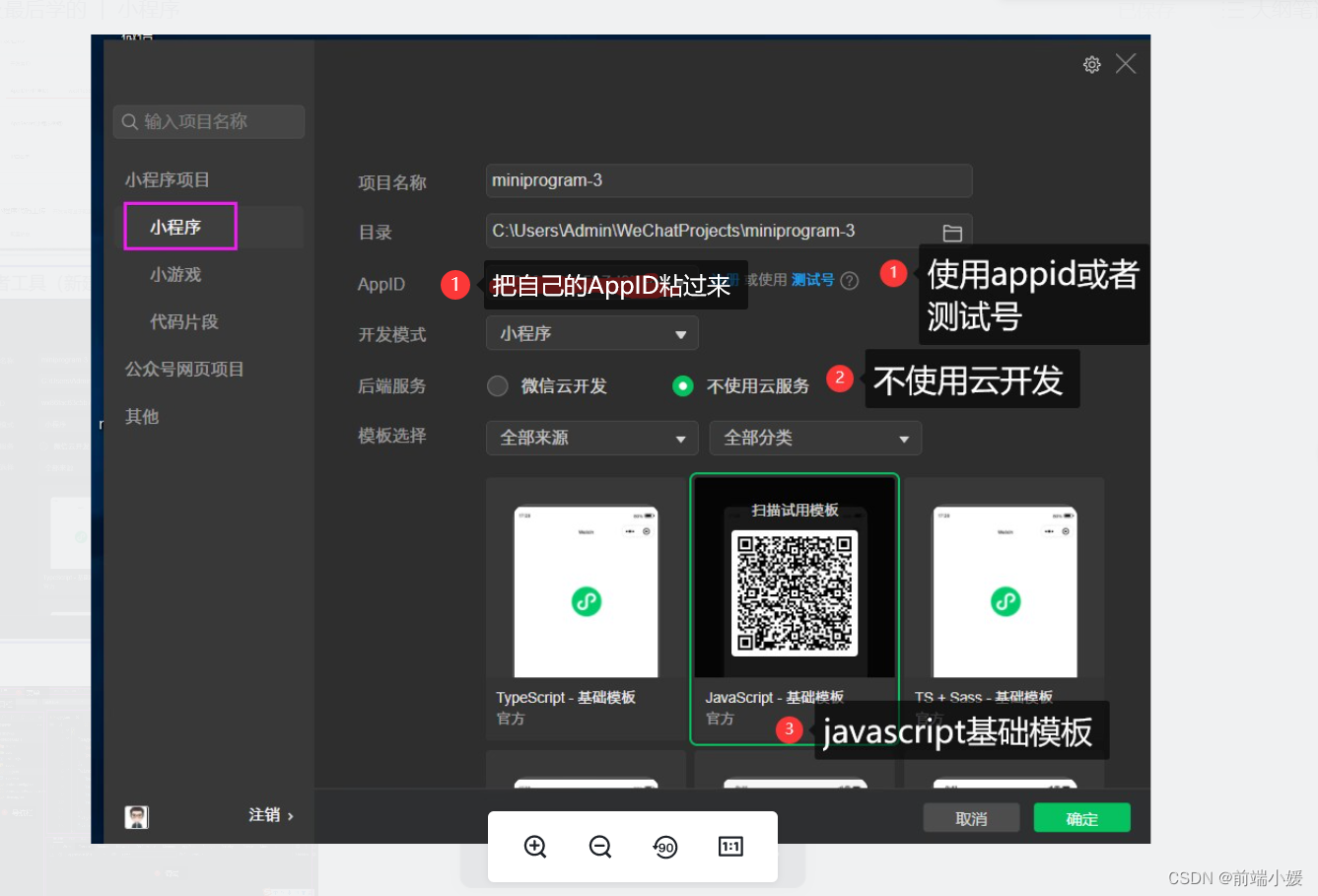Click the user avatar at the bottom left
This screenshot has width=1318, height=896.
[x=137, y=816]
